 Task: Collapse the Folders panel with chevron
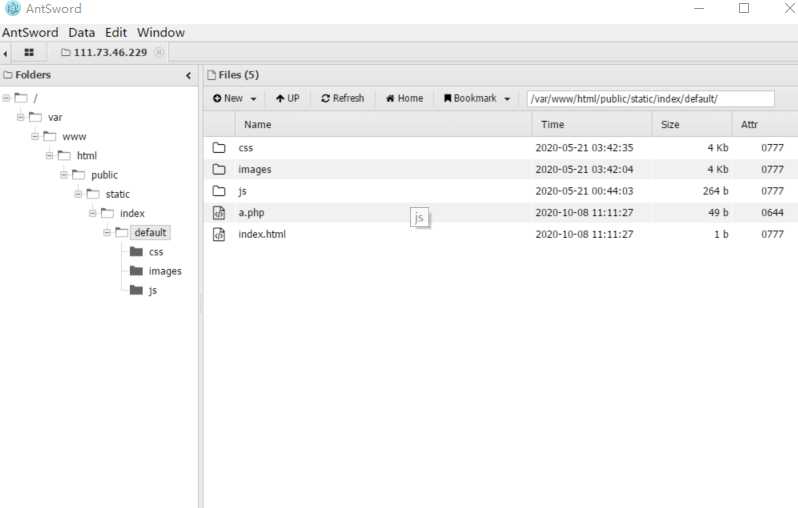point(188,75)
